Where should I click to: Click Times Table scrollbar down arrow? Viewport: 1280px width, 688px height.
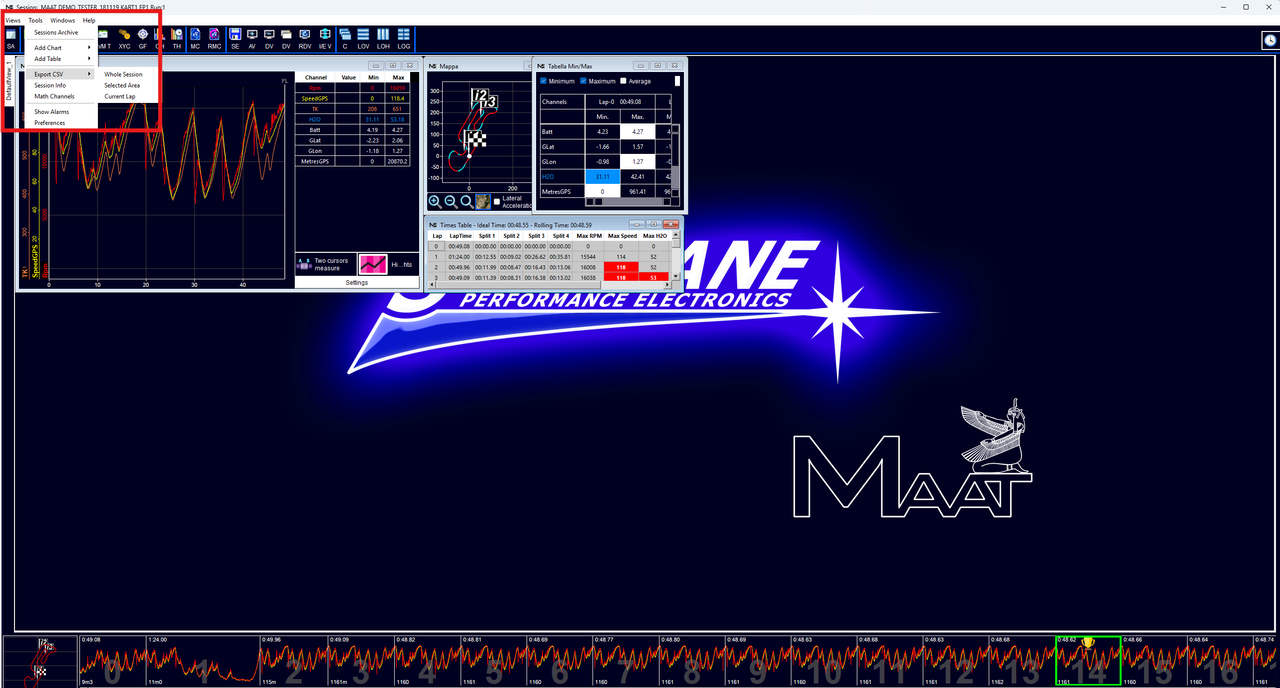click(x=677, y=274)
